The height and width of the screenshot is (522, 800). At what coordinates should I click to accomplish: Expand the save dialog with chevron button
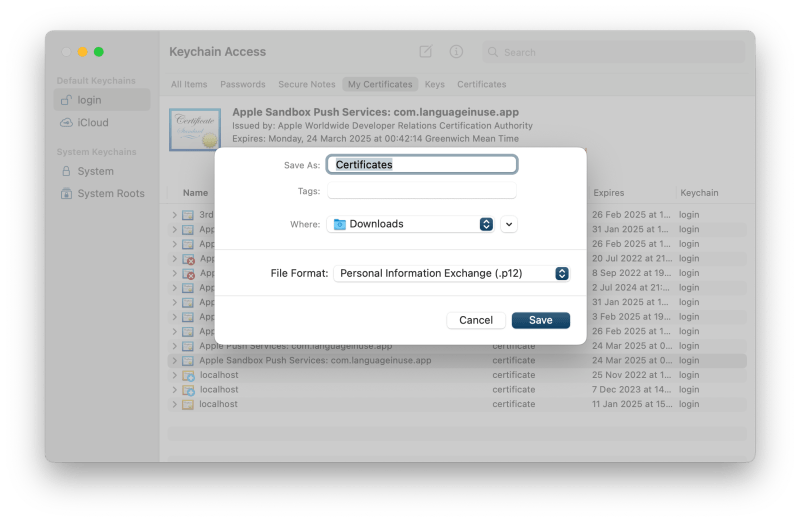coord(509,224)
